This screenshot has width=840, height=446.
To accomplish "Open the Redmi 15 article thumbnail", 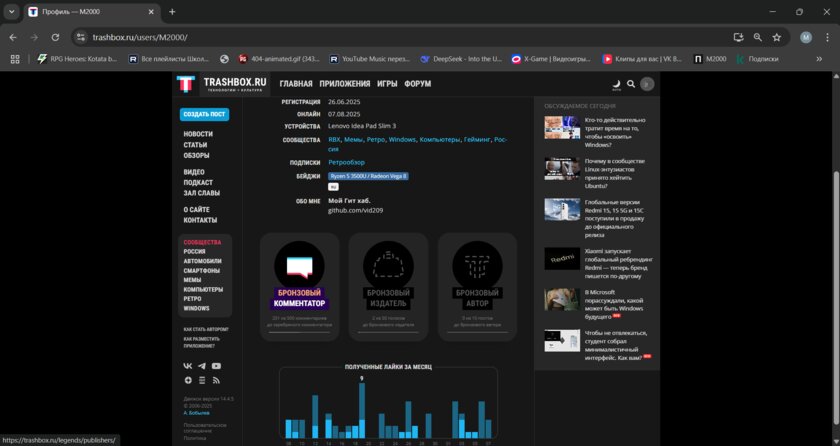I will (x=561, y=209).
